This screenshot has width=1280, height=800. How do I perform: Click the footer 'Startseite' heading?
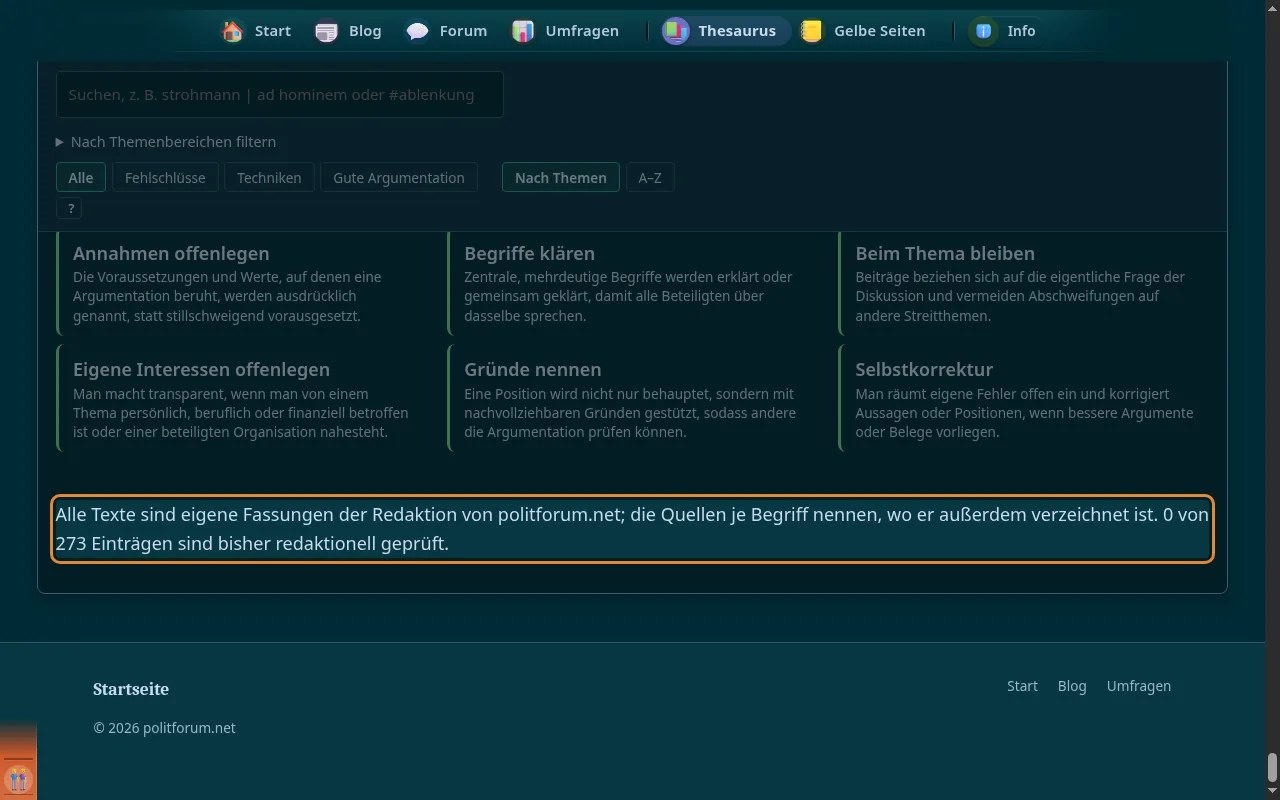pos(131,689)
